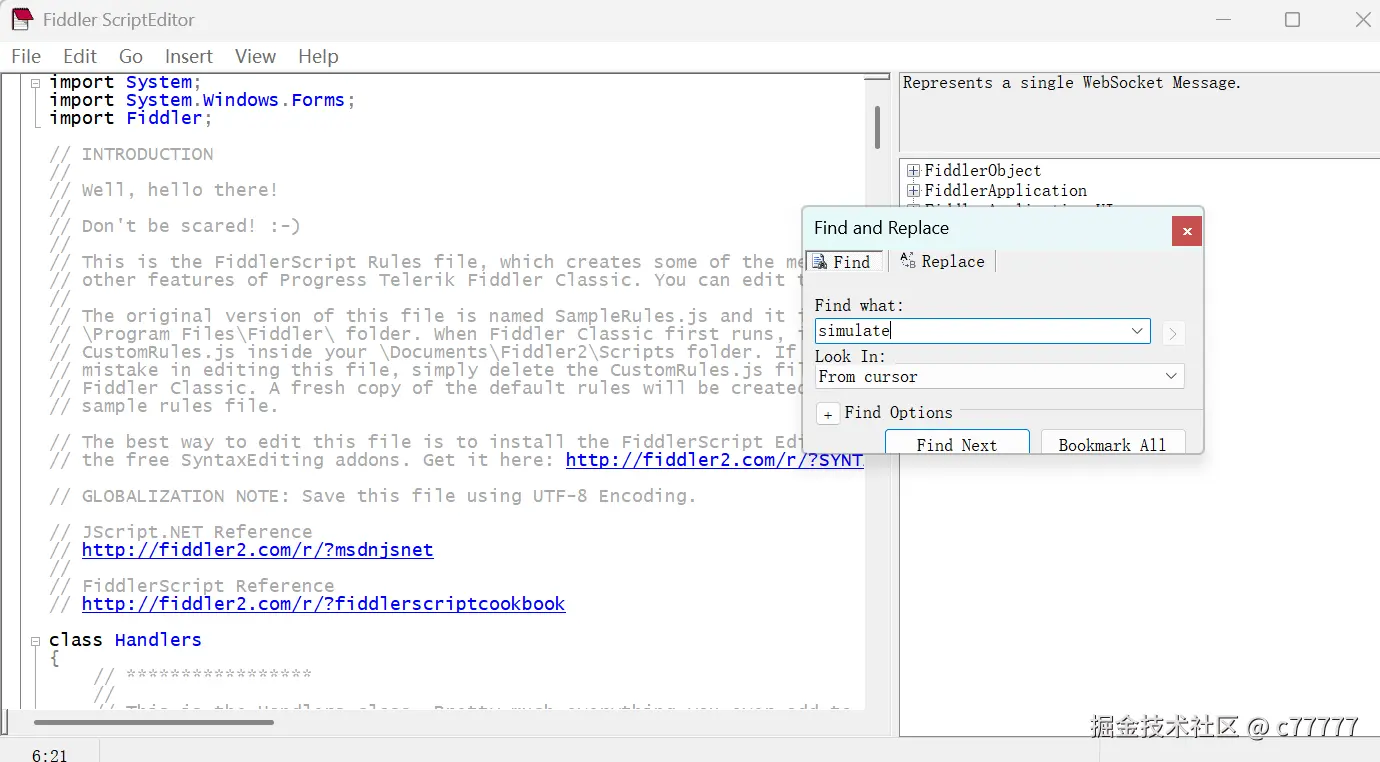The image size is (1380, 762).
Task: Click the 'import Fiddler;' code line
Action: pos(131,118)
